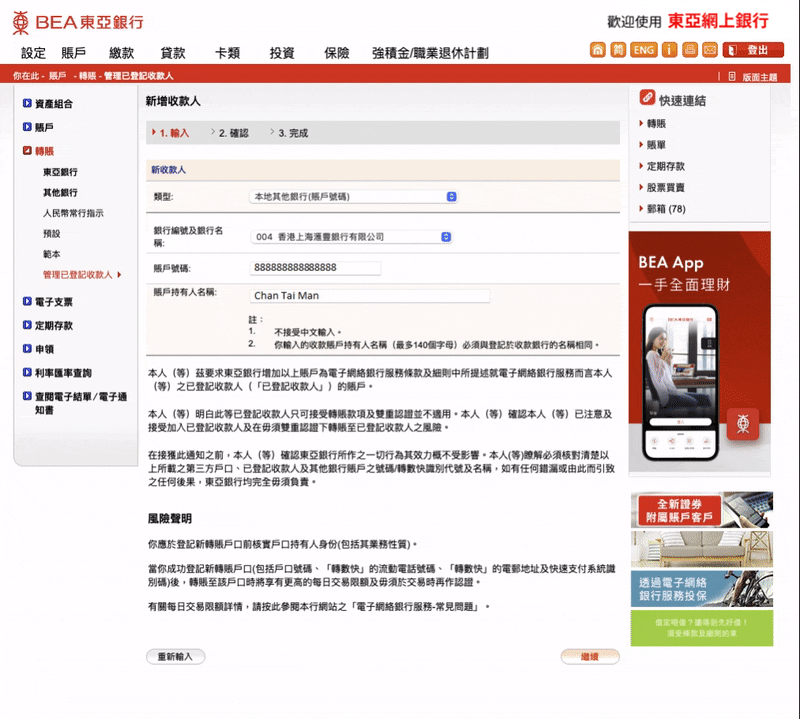Open the information "i" icon

point(669,49)
